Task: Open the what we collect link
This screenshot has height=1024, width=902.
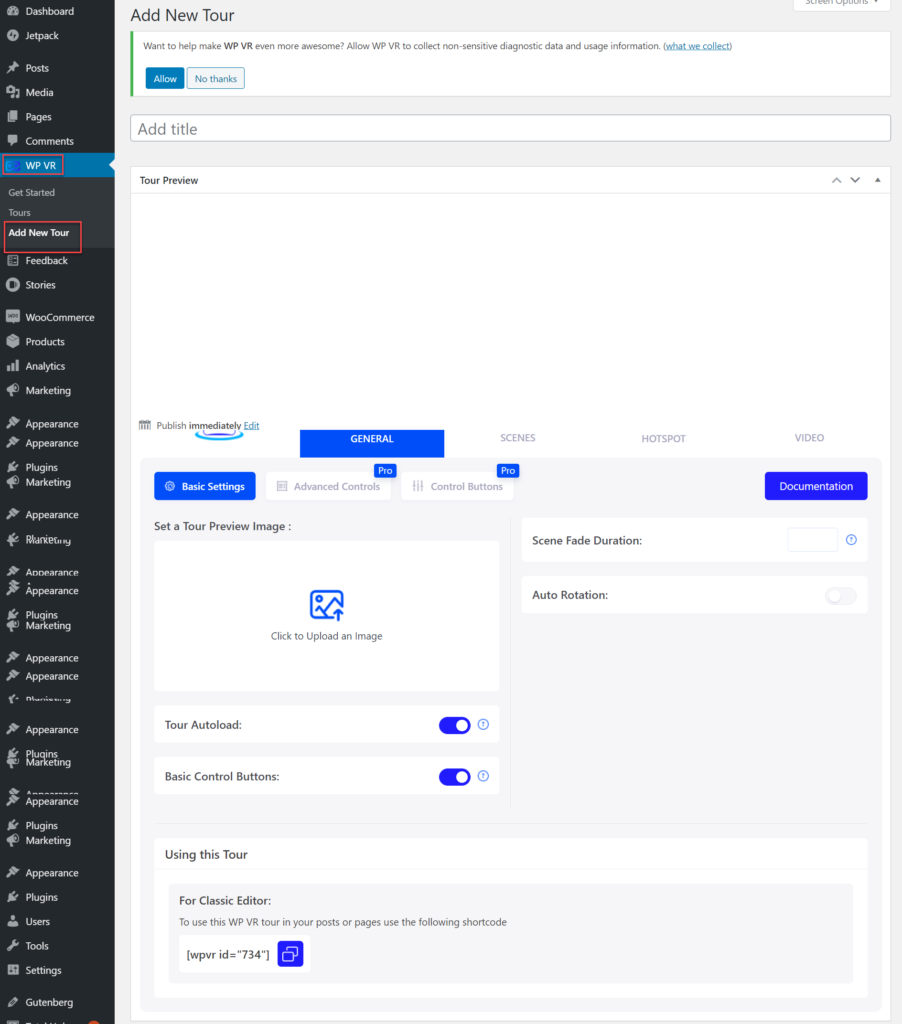Action: click(x=698, y=46)
